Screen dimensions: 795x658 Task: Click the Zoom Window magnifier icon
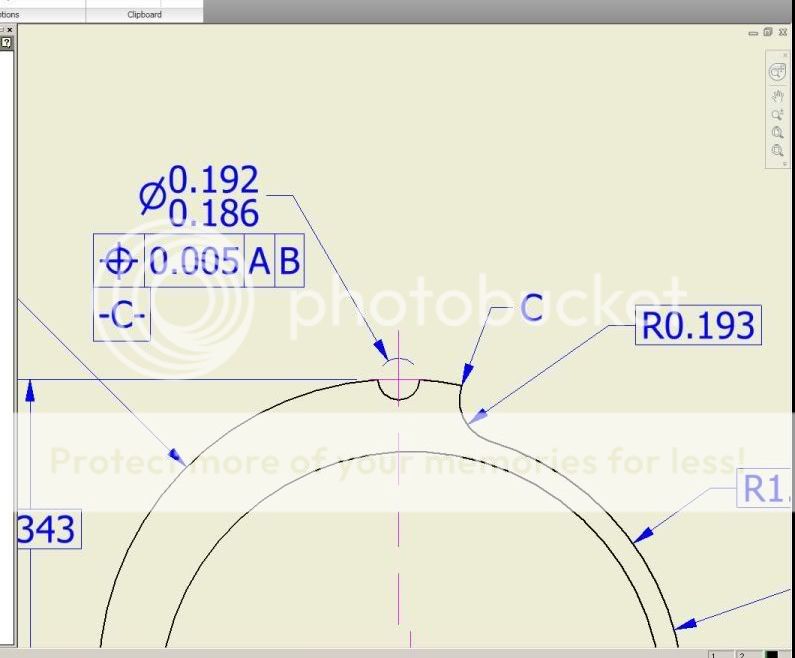pyautogui.click(x=777, y=133)
